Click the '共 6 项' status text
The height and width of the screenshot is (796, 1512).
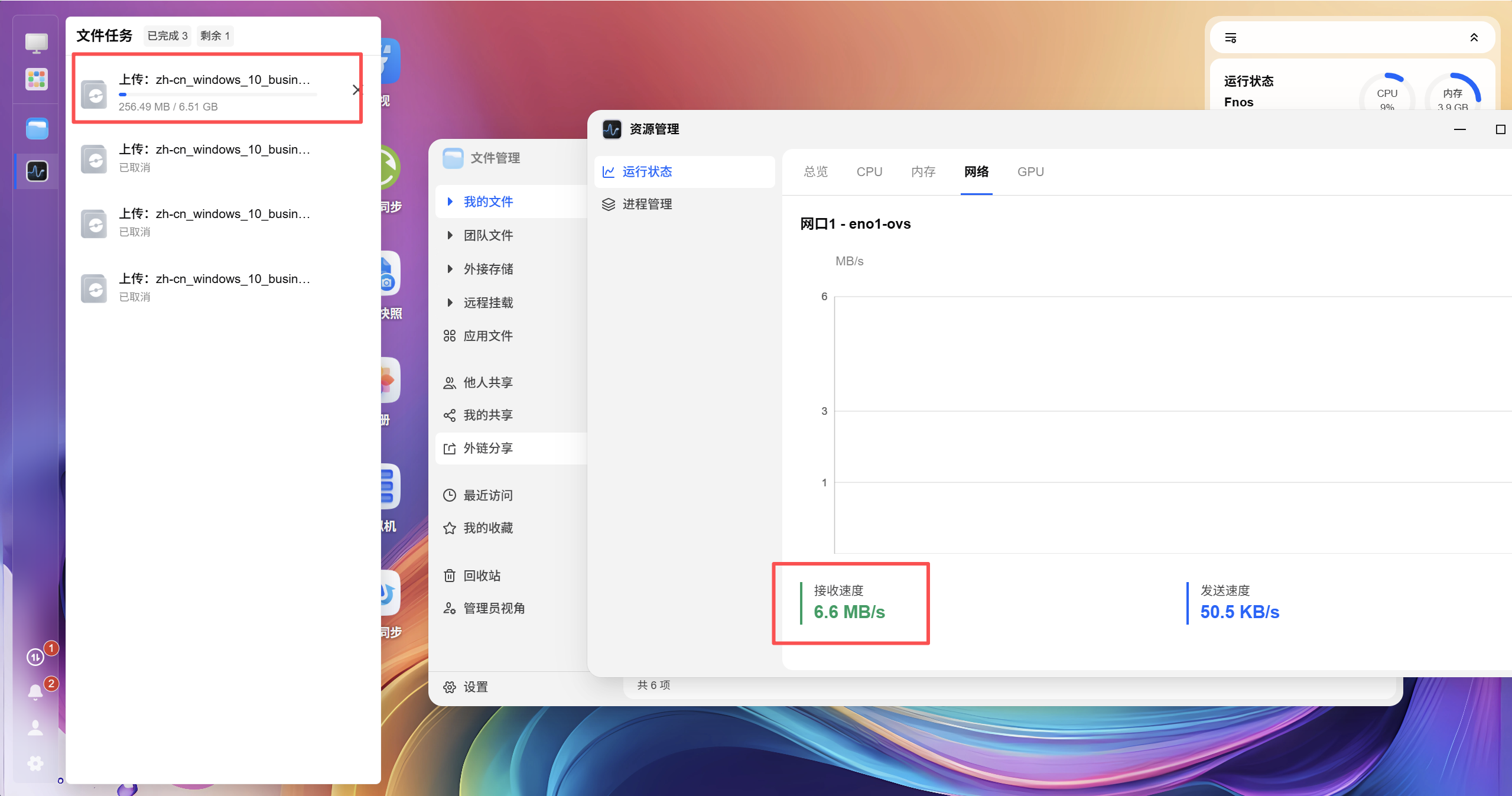[x=653, y=685]
